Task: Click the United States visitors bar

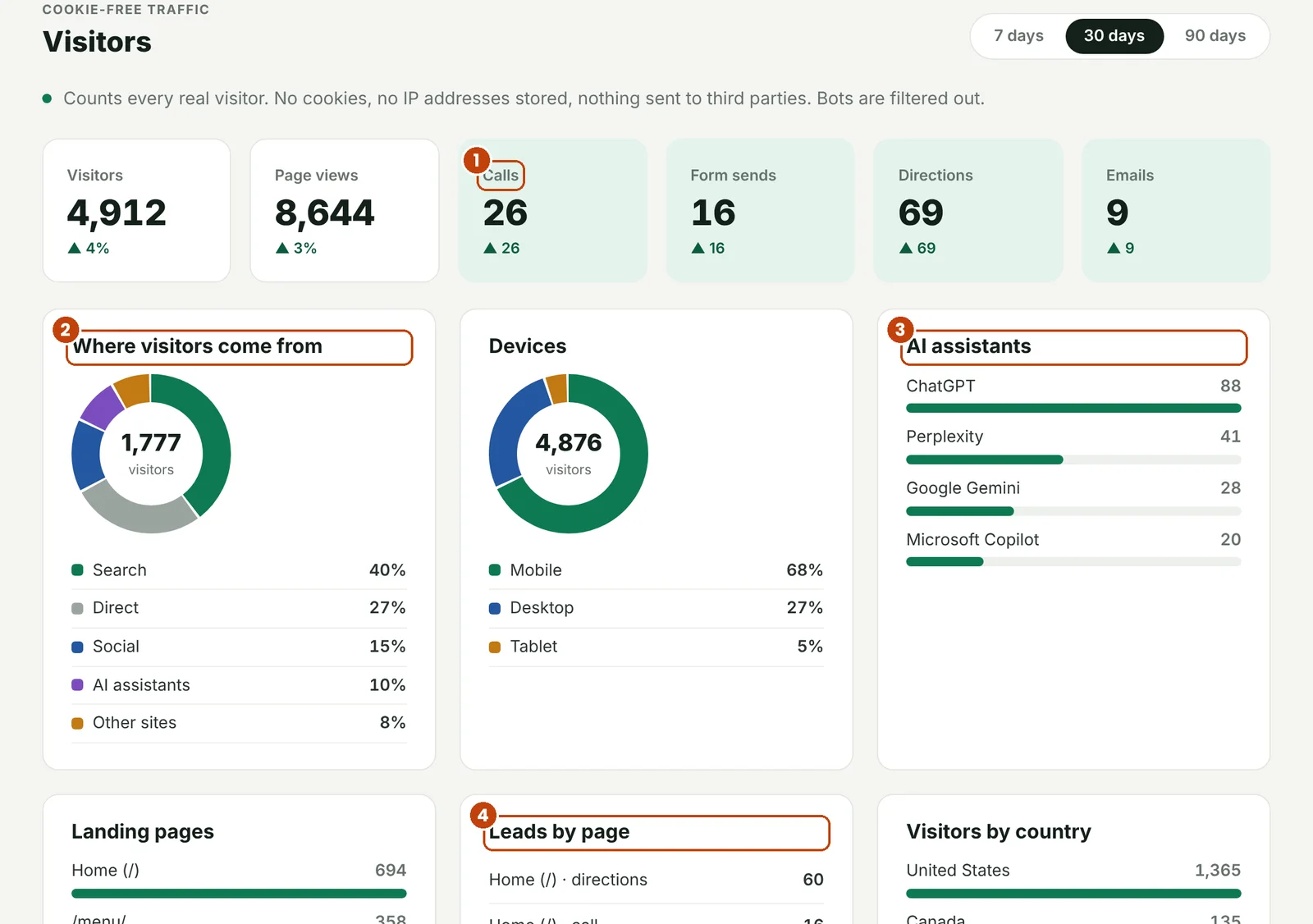Action: tap(1073, 894)
